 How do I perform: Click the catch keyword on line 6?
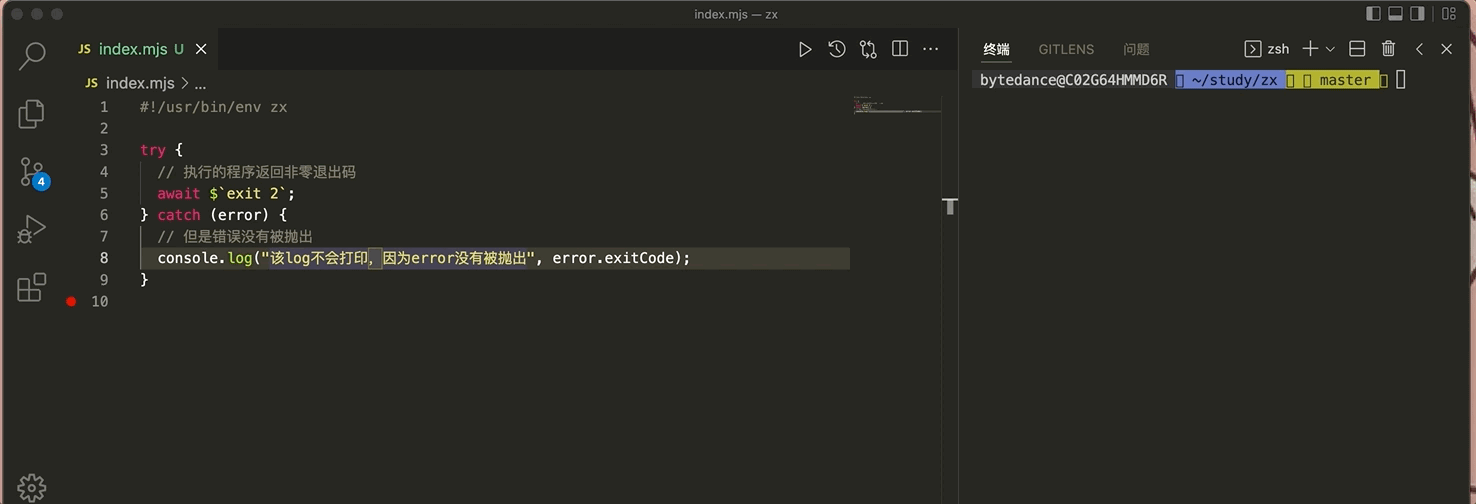pos(179,215)
